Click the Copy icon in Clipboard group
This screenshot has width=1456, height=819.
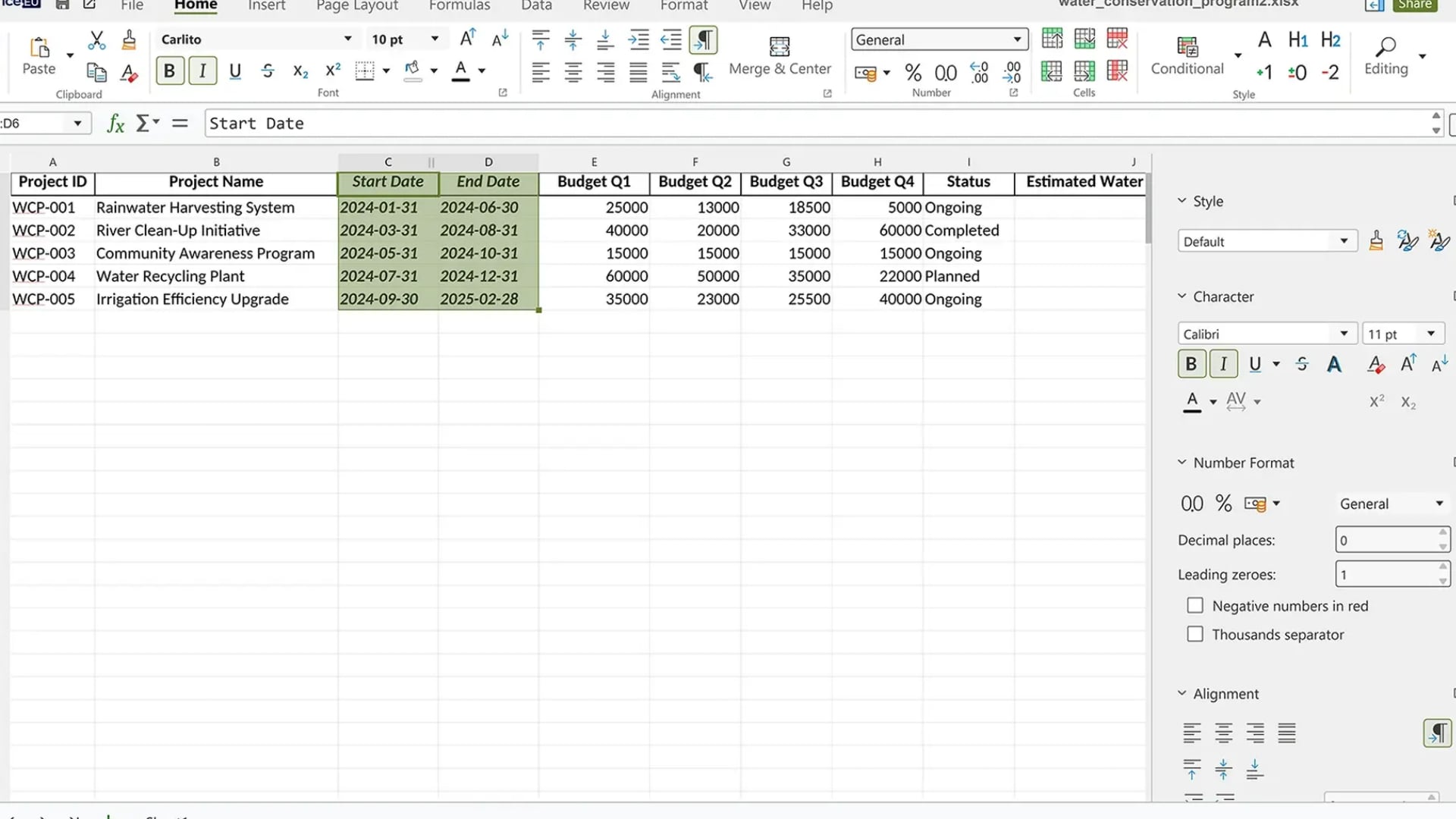96,72
